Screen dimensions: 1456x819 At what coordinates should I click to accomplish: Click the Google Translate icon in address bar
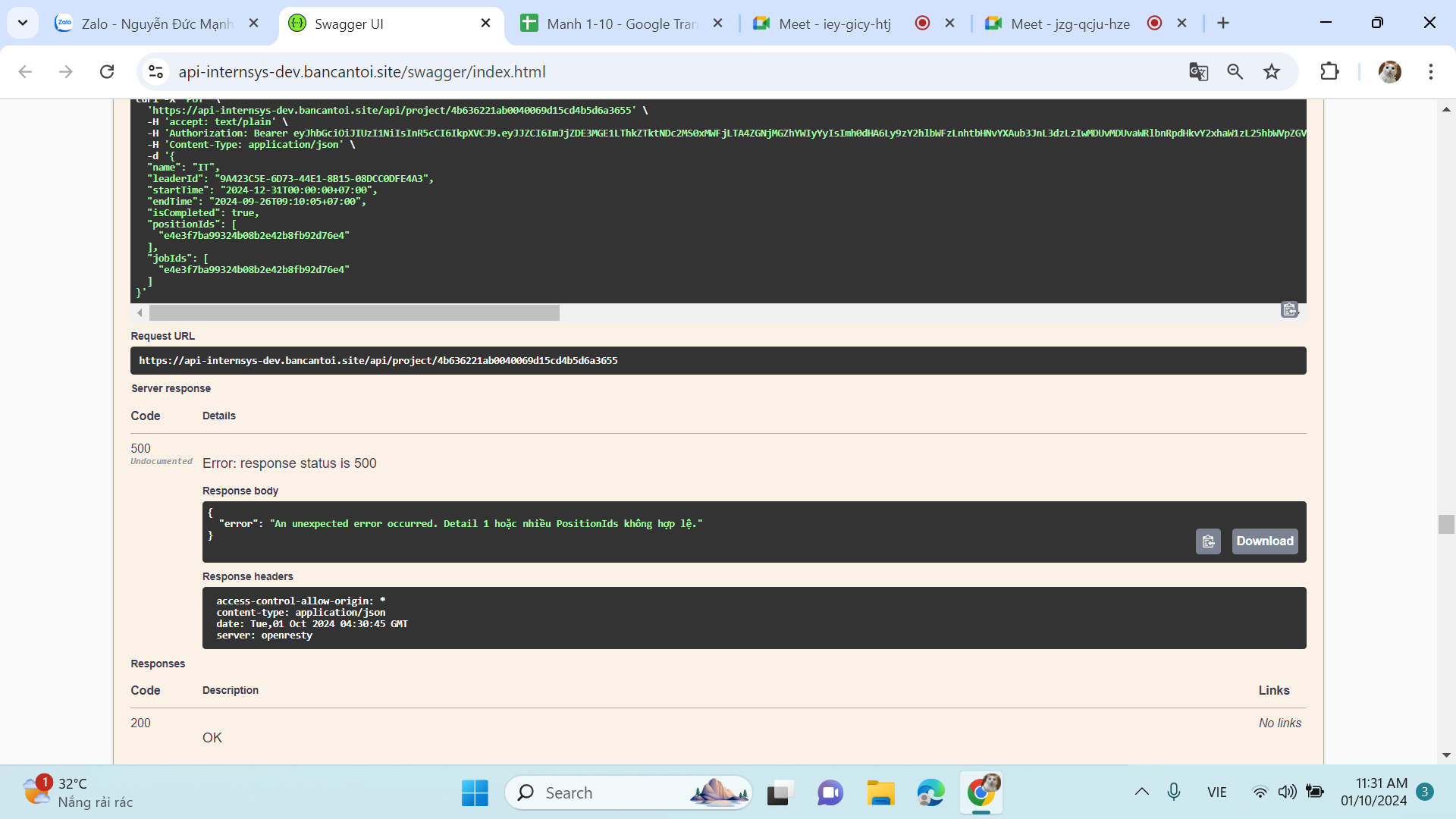tap(1198, 72)
